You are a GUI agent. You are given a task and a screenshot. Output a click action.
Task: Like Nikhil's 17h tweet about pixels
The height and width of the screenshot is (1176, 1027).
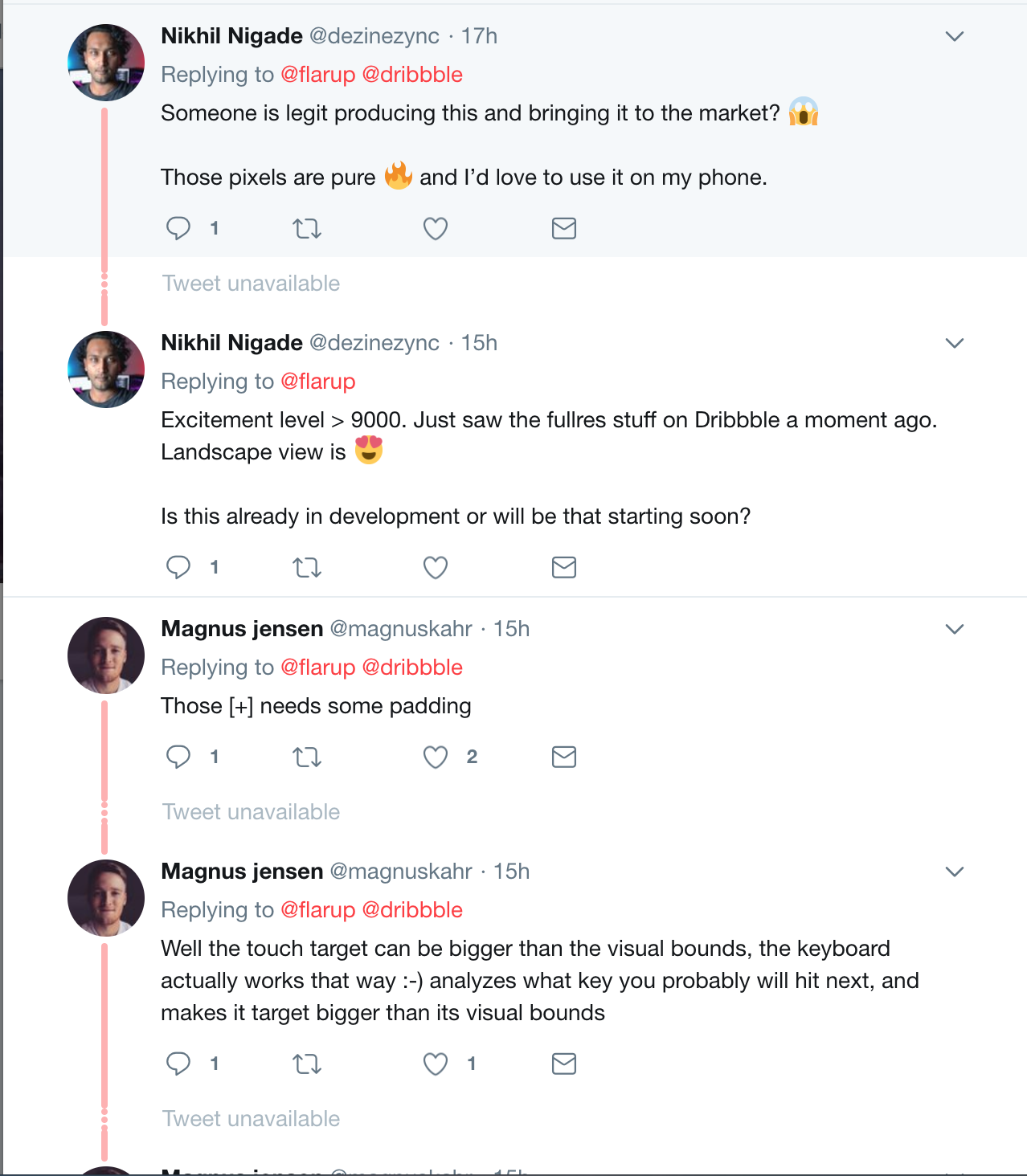436,229
